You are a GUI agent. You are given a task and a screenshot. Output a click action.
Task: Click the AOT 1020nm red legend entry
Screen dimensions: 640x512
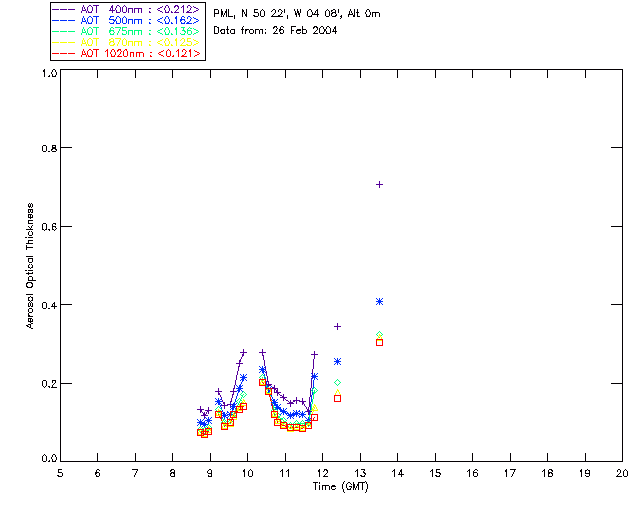click(126, 53)
